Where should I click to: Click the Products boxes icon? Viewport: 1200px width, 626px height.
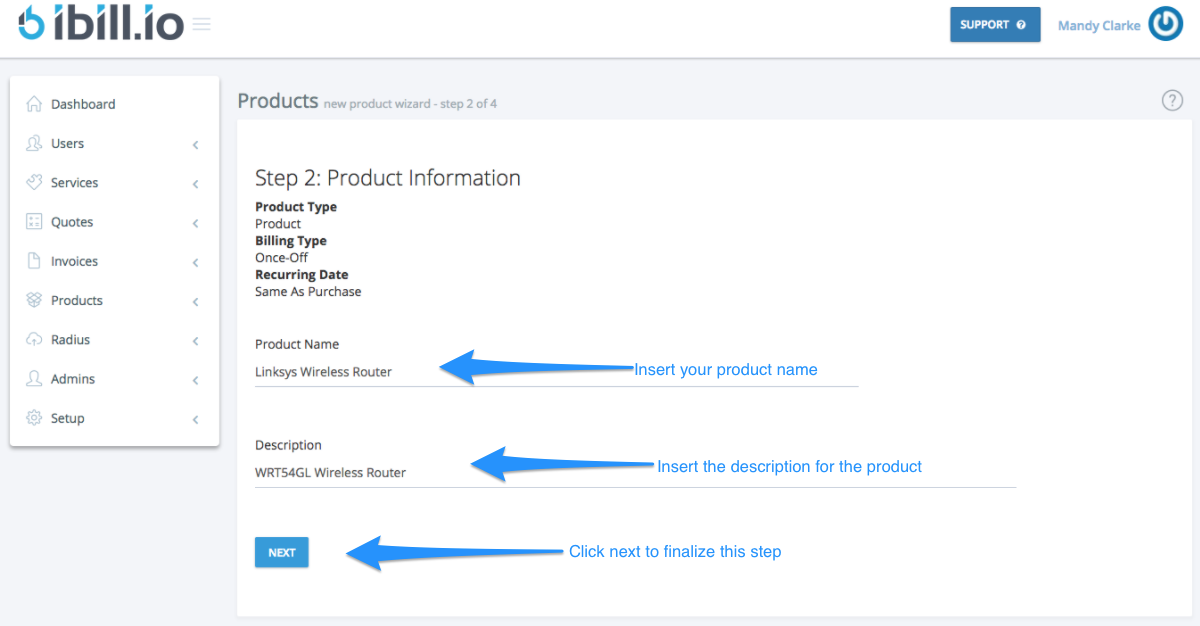34,300
